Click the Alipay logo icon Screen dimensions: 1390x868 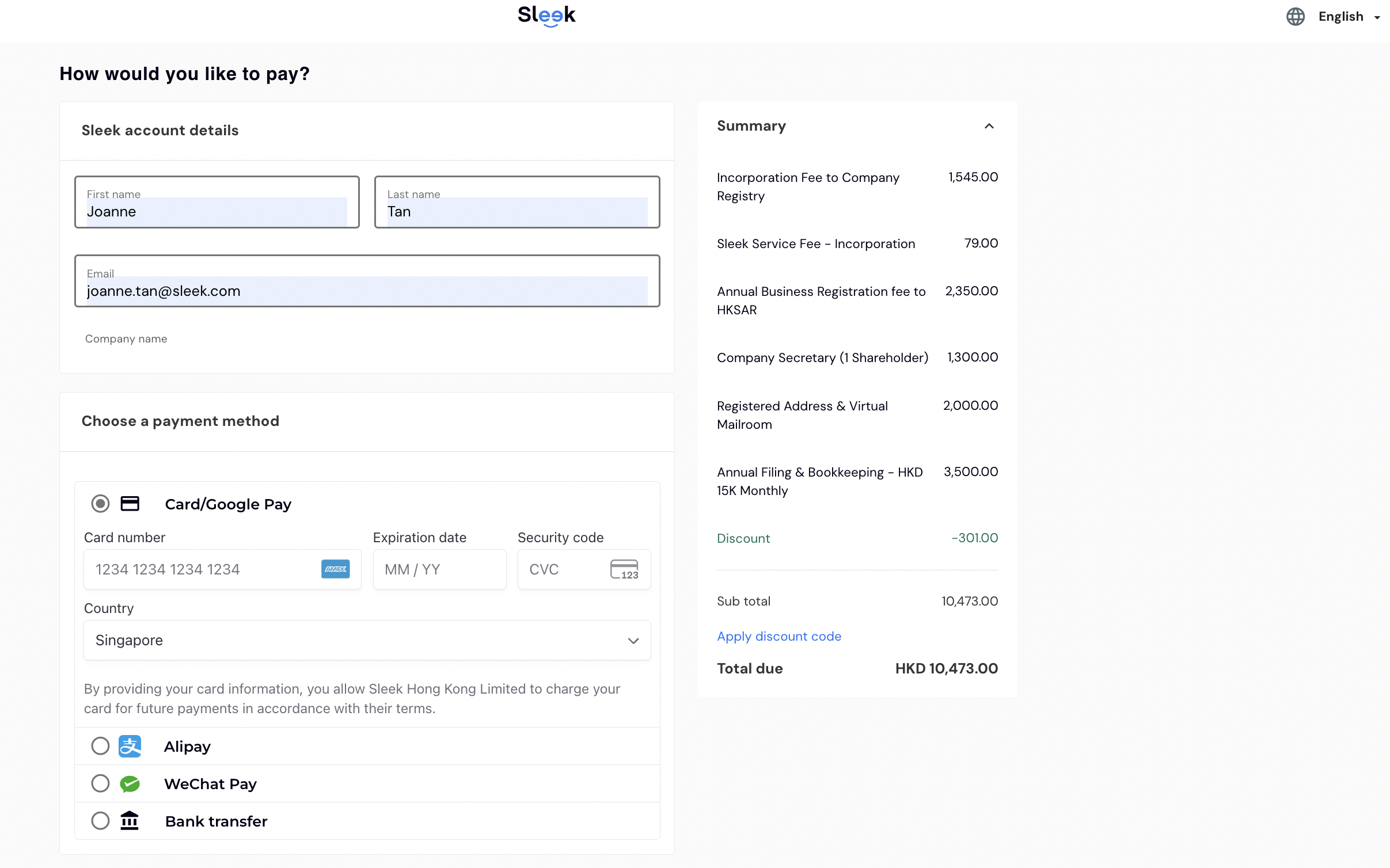tap(130, 746)
